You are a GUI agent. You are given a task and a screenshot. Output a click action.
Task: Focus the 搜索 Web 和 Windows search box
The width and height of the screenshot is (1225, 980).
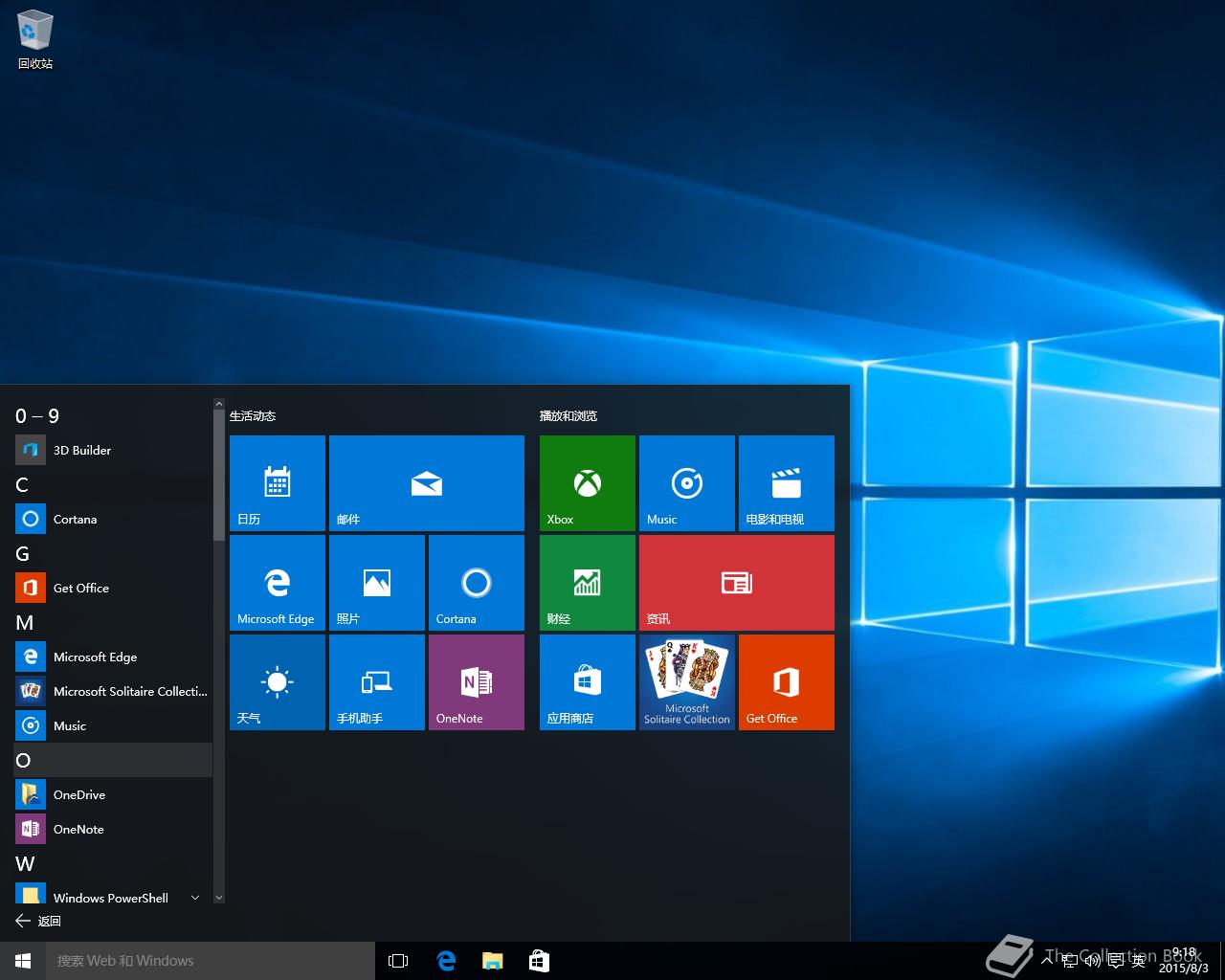(x=211, y=961)
